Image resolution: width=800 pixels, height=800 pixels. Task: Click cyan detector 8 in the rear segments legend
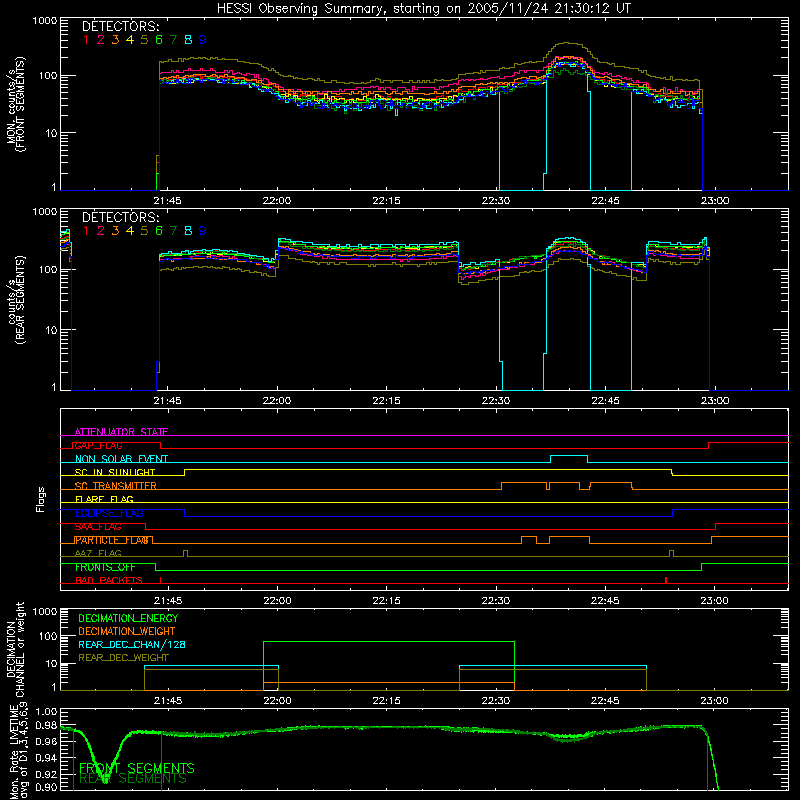point(188,231)
